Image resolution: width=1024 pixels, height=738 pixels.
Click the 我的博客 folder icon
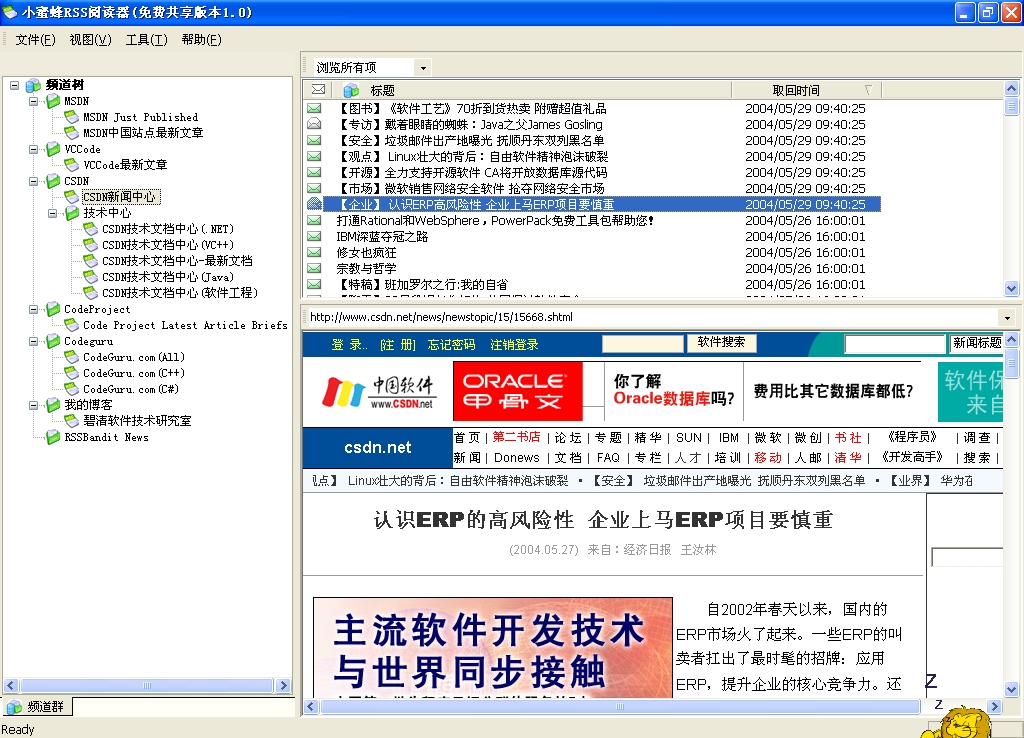(54, 406)
